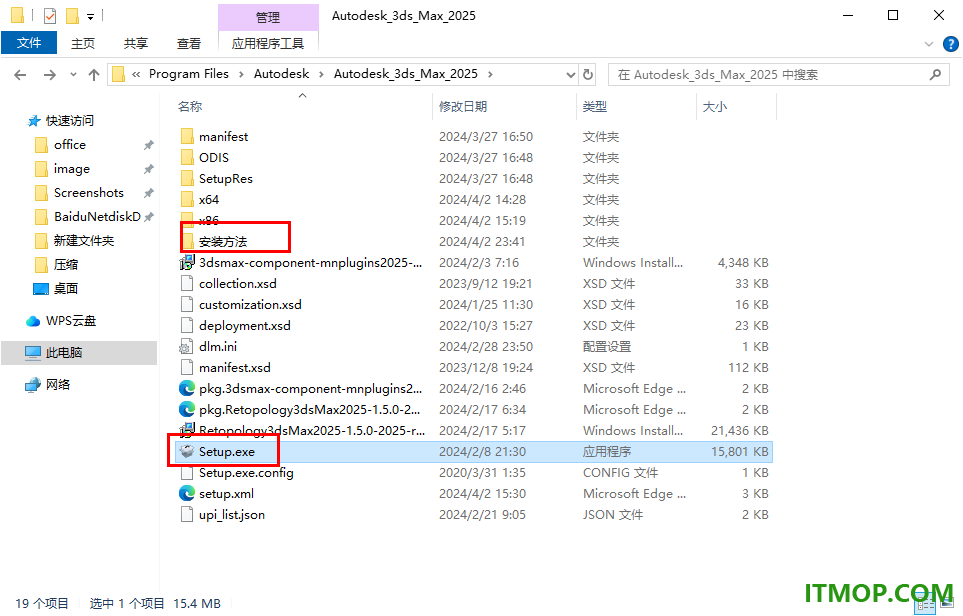The image size is (963, 616).
Task: Sort by the 类型 column header
Action: 595,107
